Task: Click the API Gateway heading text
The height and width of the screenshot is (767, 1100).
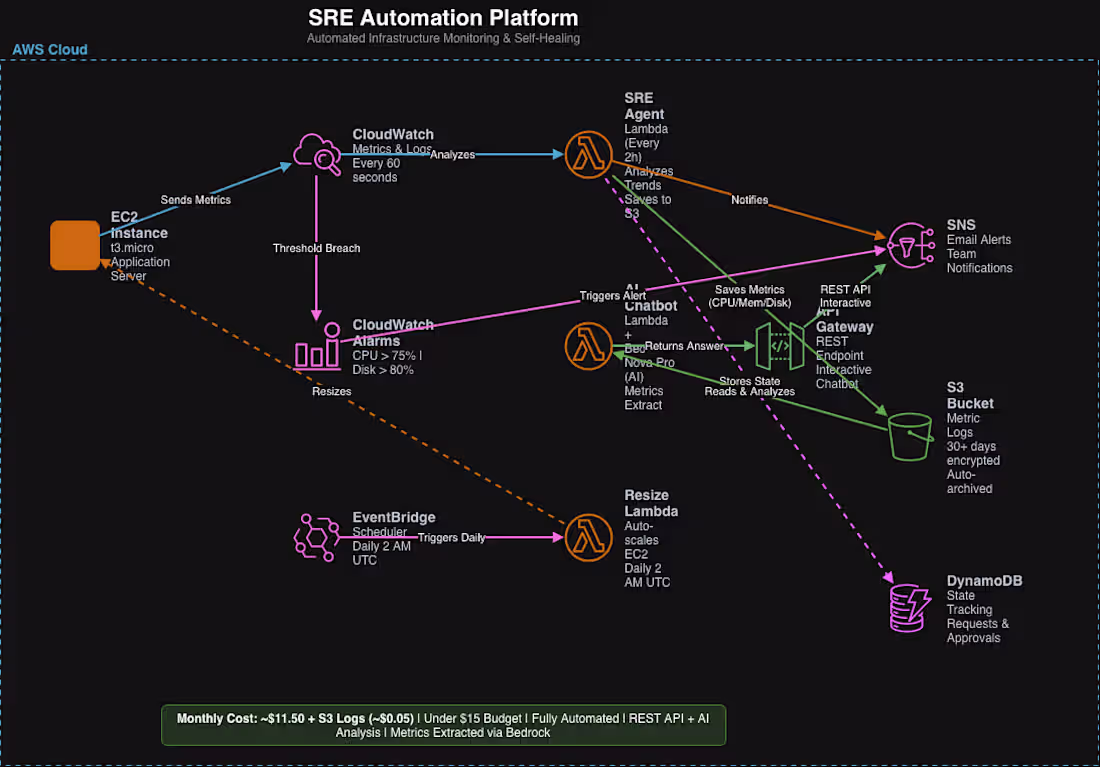Action: pos(844,319)
